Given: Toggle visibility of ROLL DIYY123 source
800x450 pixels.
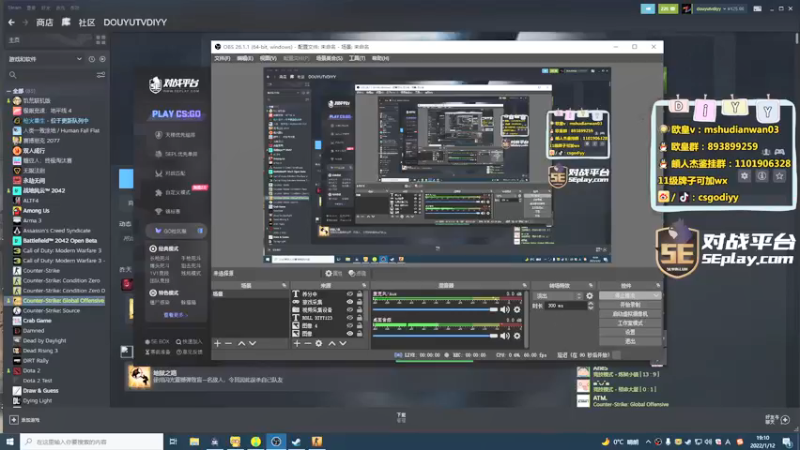Looking at the screenshot, I should pos(350,317).
